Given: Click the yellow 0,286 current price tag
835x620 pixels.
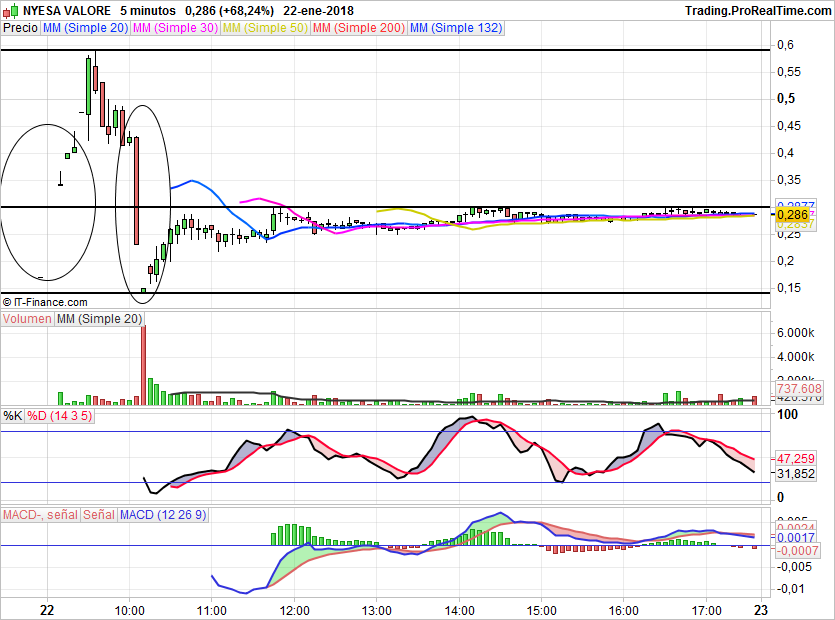Looking at the screenshot, I should 792,215.
